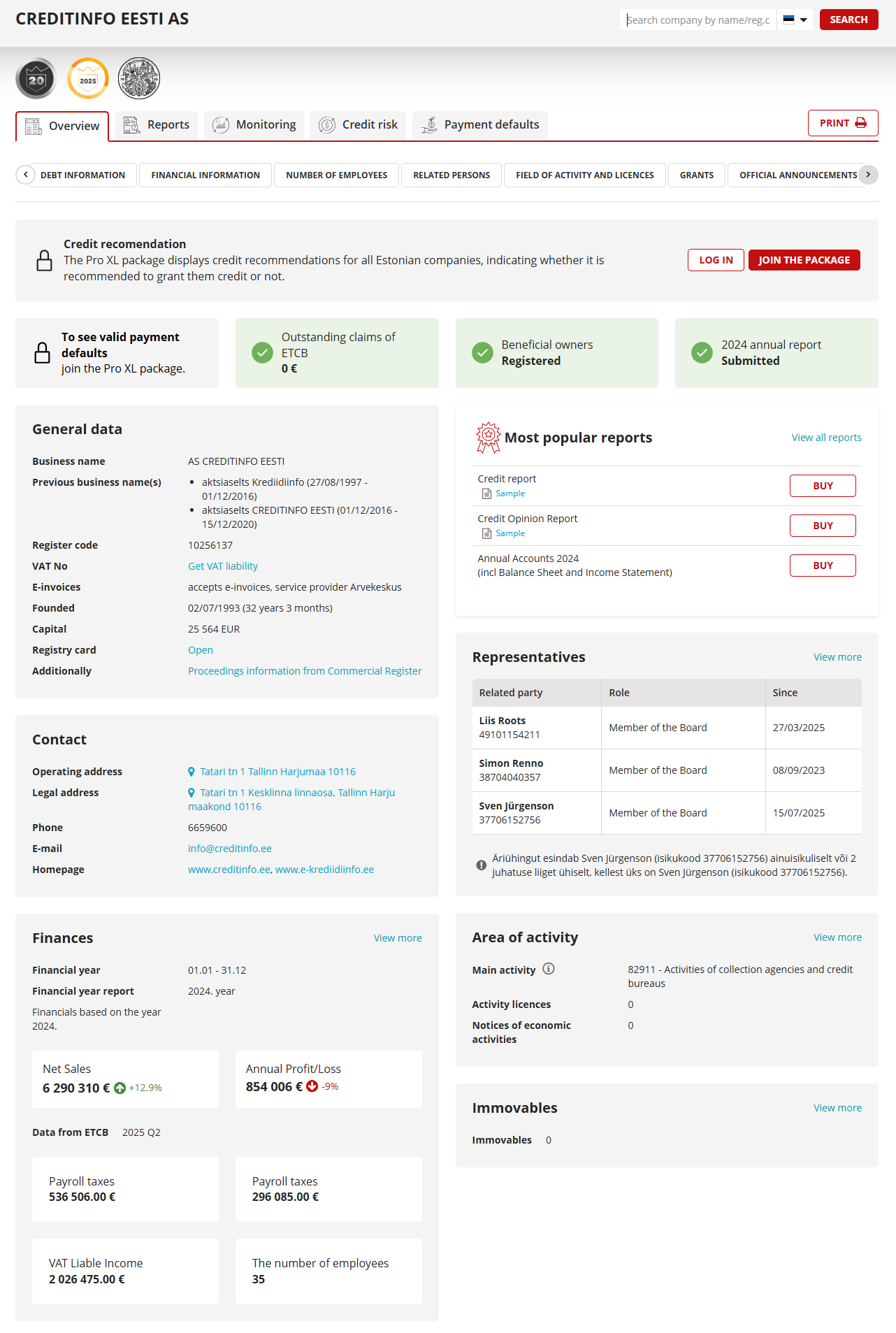This screenshot has width=896, height=1333.
Task: Buy the Annual Accounts 2024 report
Action: pyautogui.click(x=823, y=565)
